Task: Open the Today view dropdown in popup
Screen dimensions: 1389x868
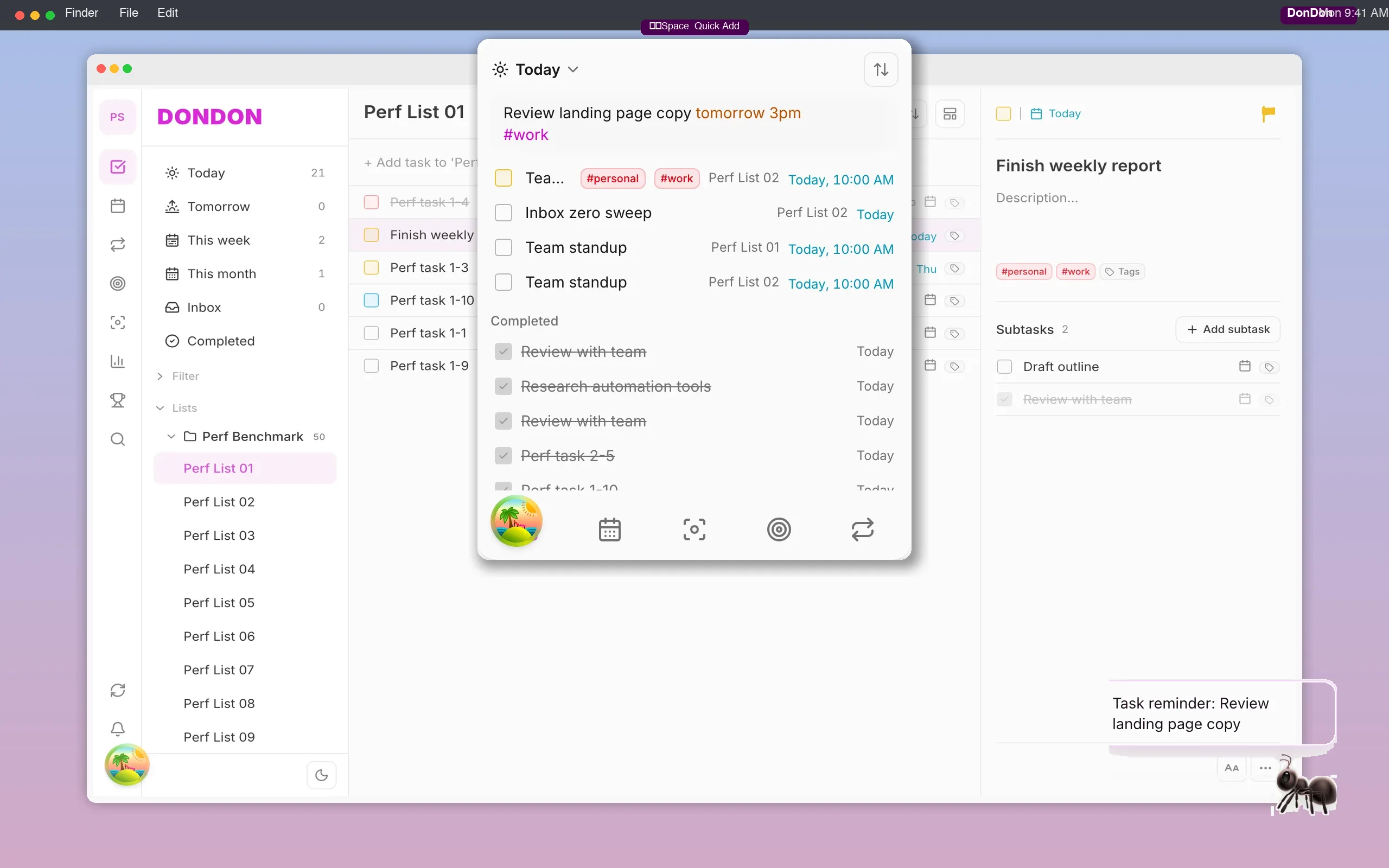Action: (535, 69)
